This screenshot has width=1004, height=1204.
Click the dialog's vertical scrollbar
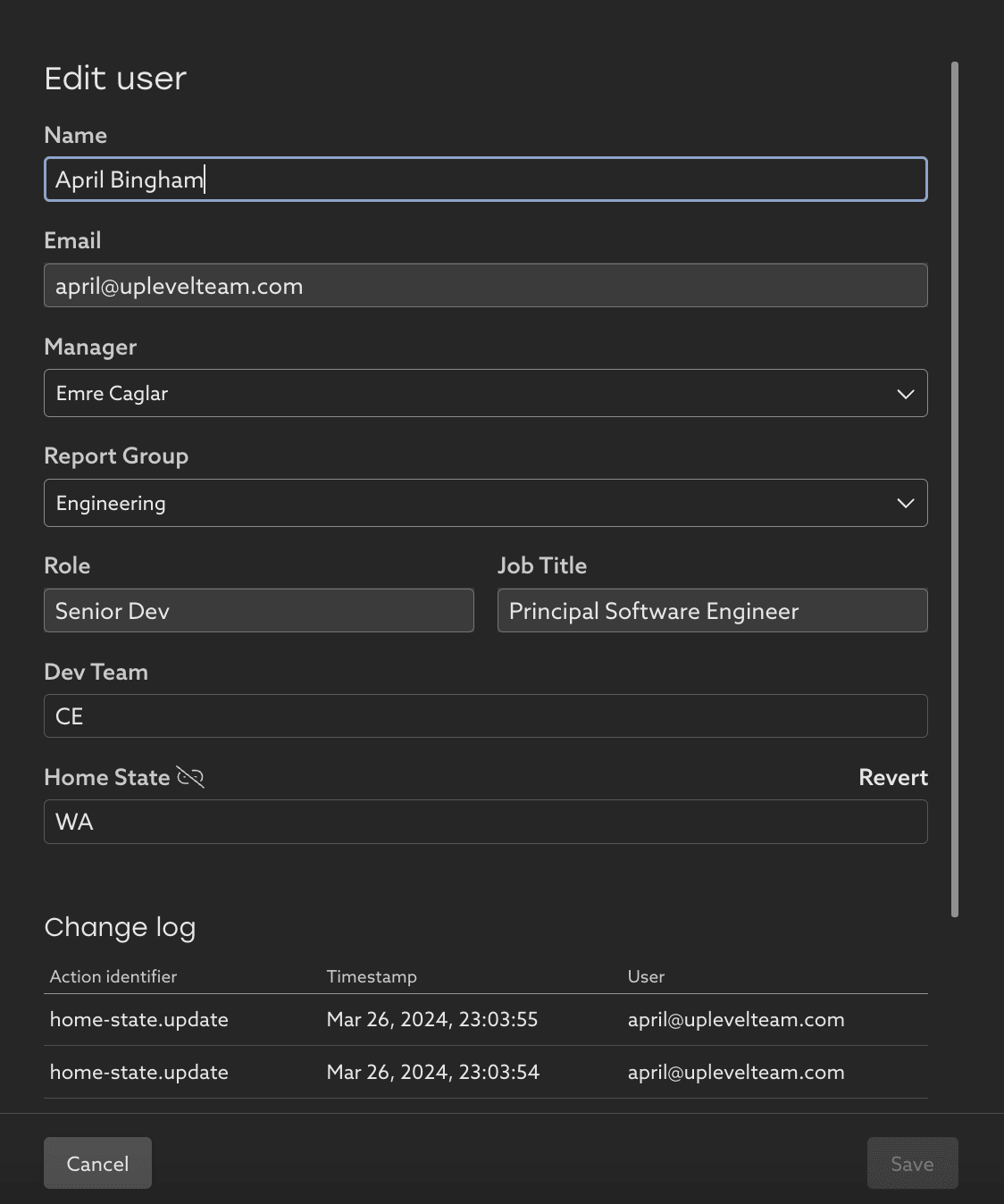pyautogui.click(x=955, y=489)
